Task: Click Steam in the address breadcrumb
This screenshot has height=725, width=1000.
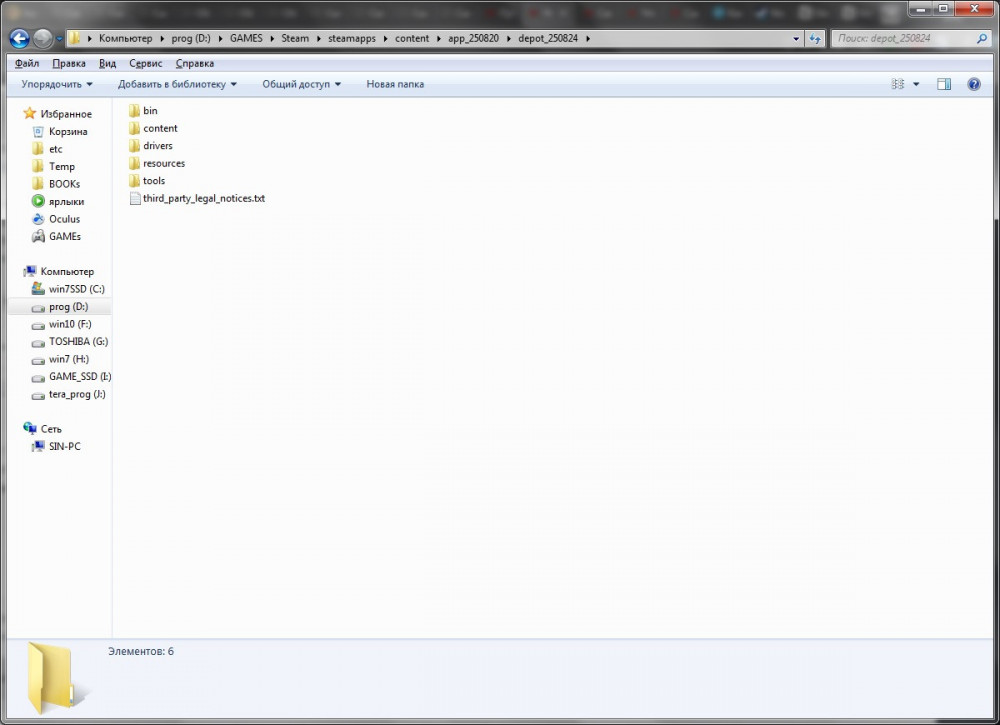Action: [295, 38]
